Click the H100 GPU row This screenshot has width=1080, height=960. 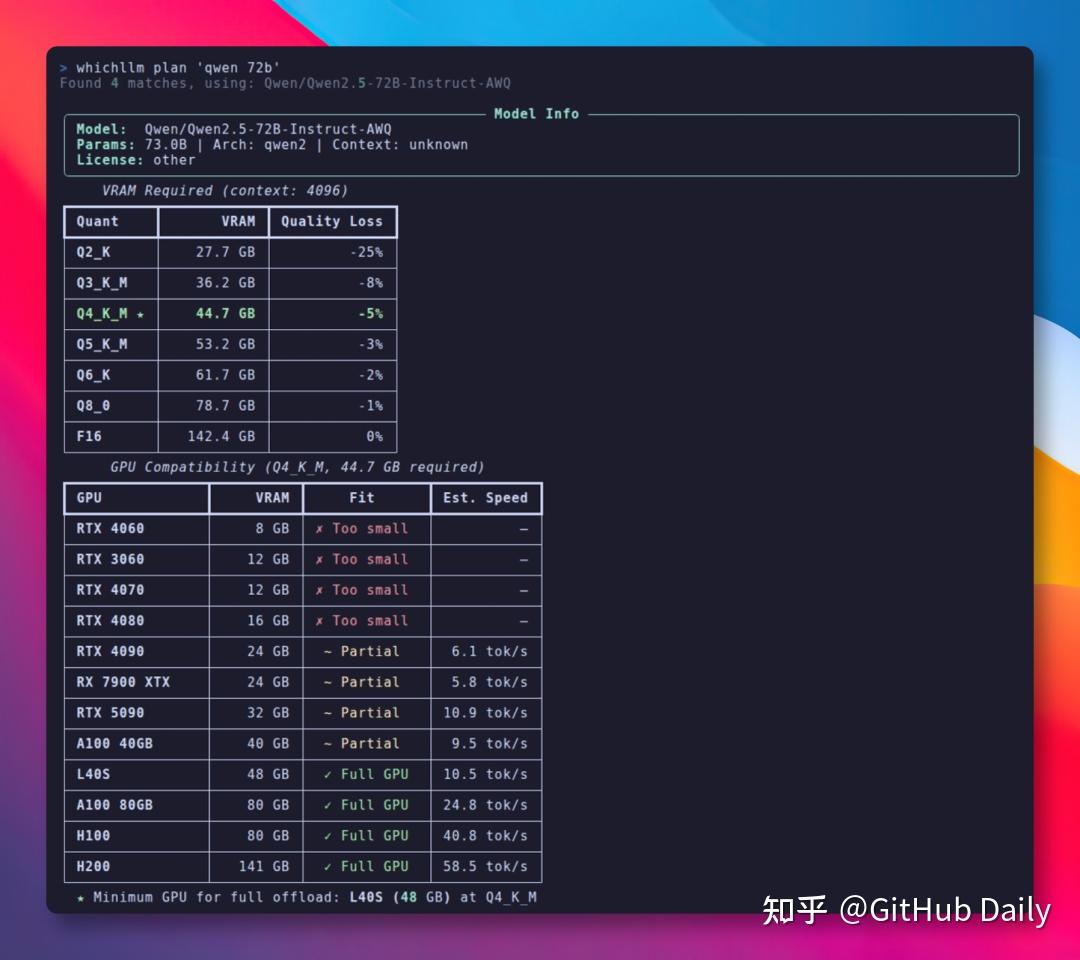pos(303,836)
